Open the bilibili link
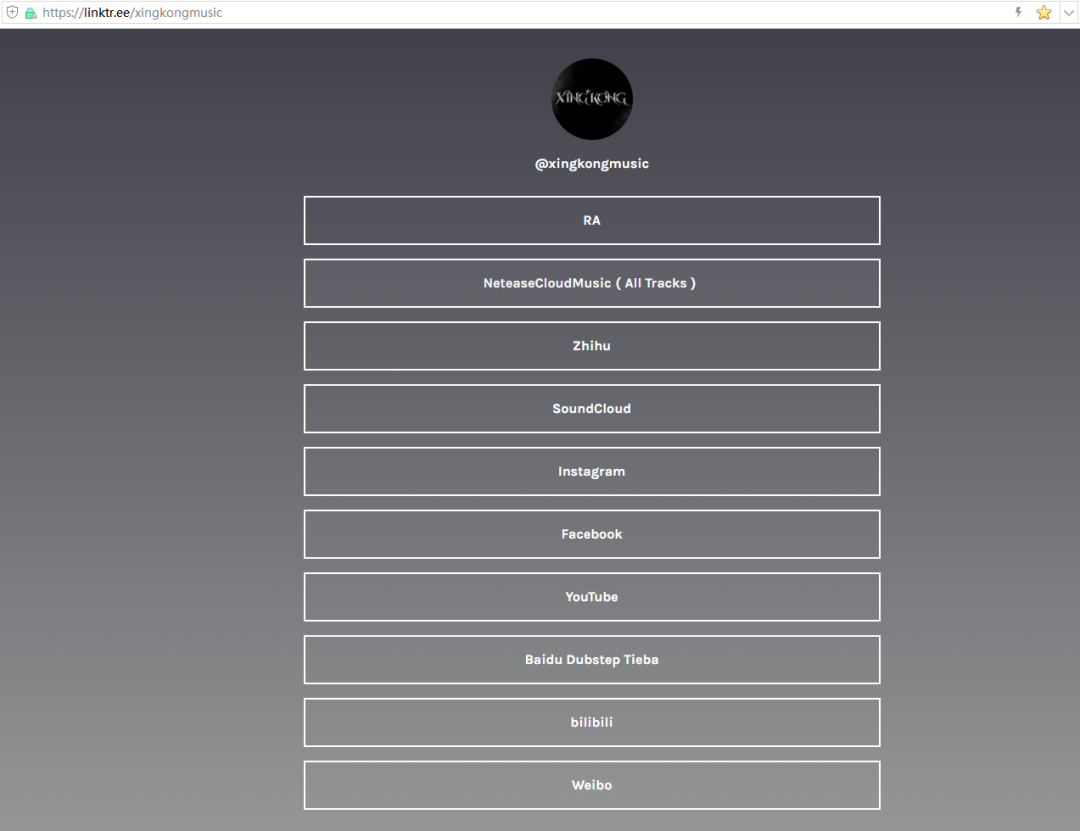1080x831 pixels. [x=592, y=722]
